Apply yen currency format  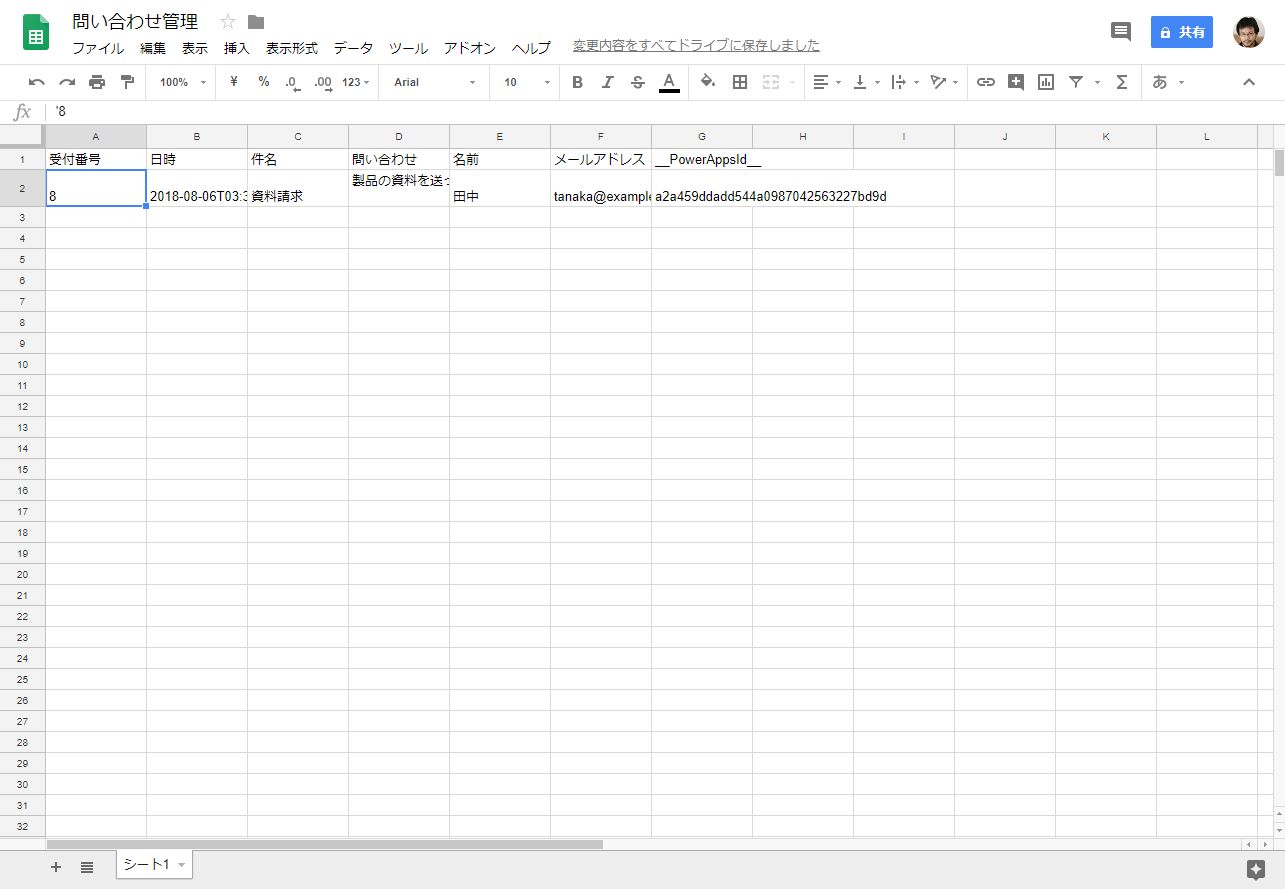pos(234,82)
